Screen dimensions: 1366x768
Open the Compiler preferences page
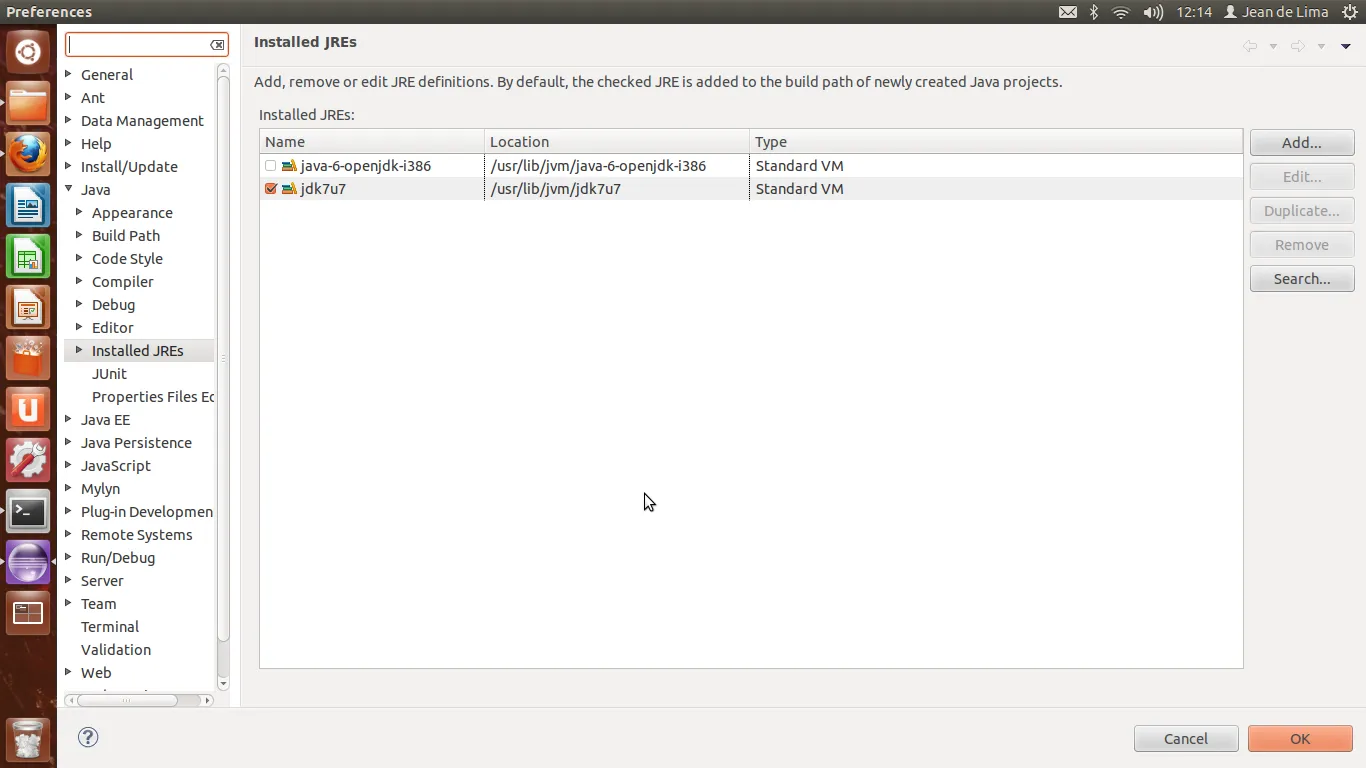click(123, 282)
